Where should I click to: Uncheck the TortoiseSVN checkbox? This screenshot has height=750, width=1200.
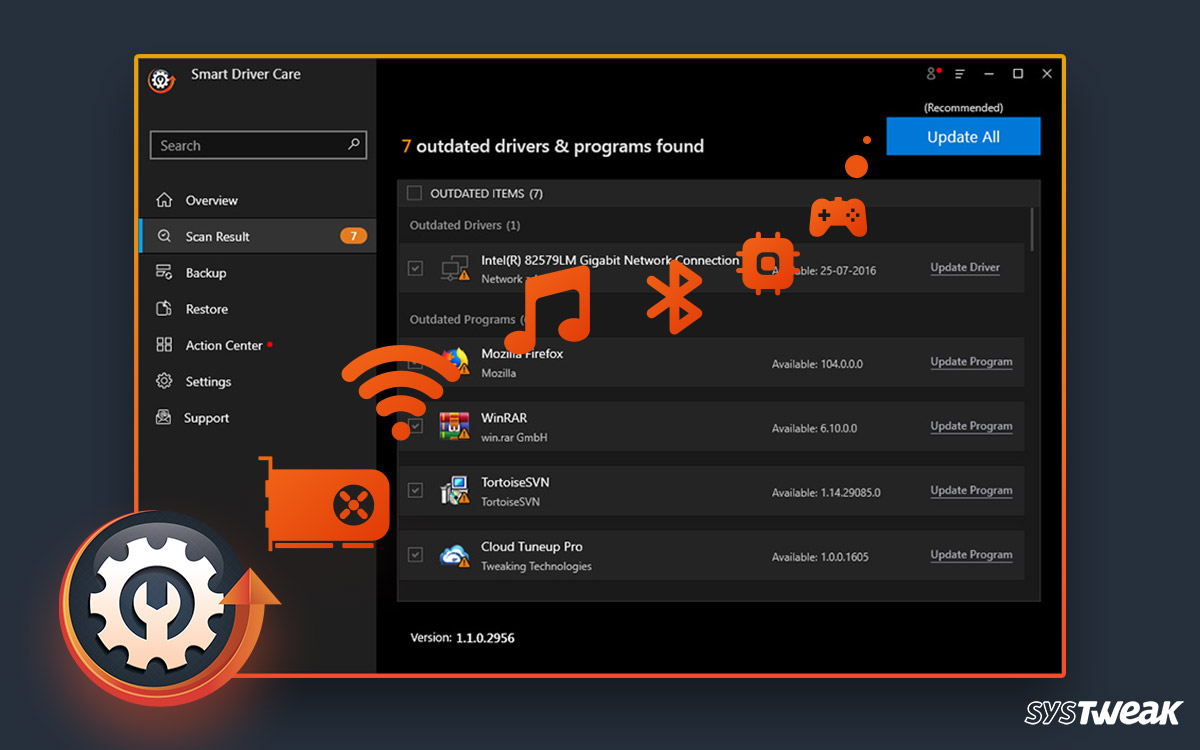point(415,491)
